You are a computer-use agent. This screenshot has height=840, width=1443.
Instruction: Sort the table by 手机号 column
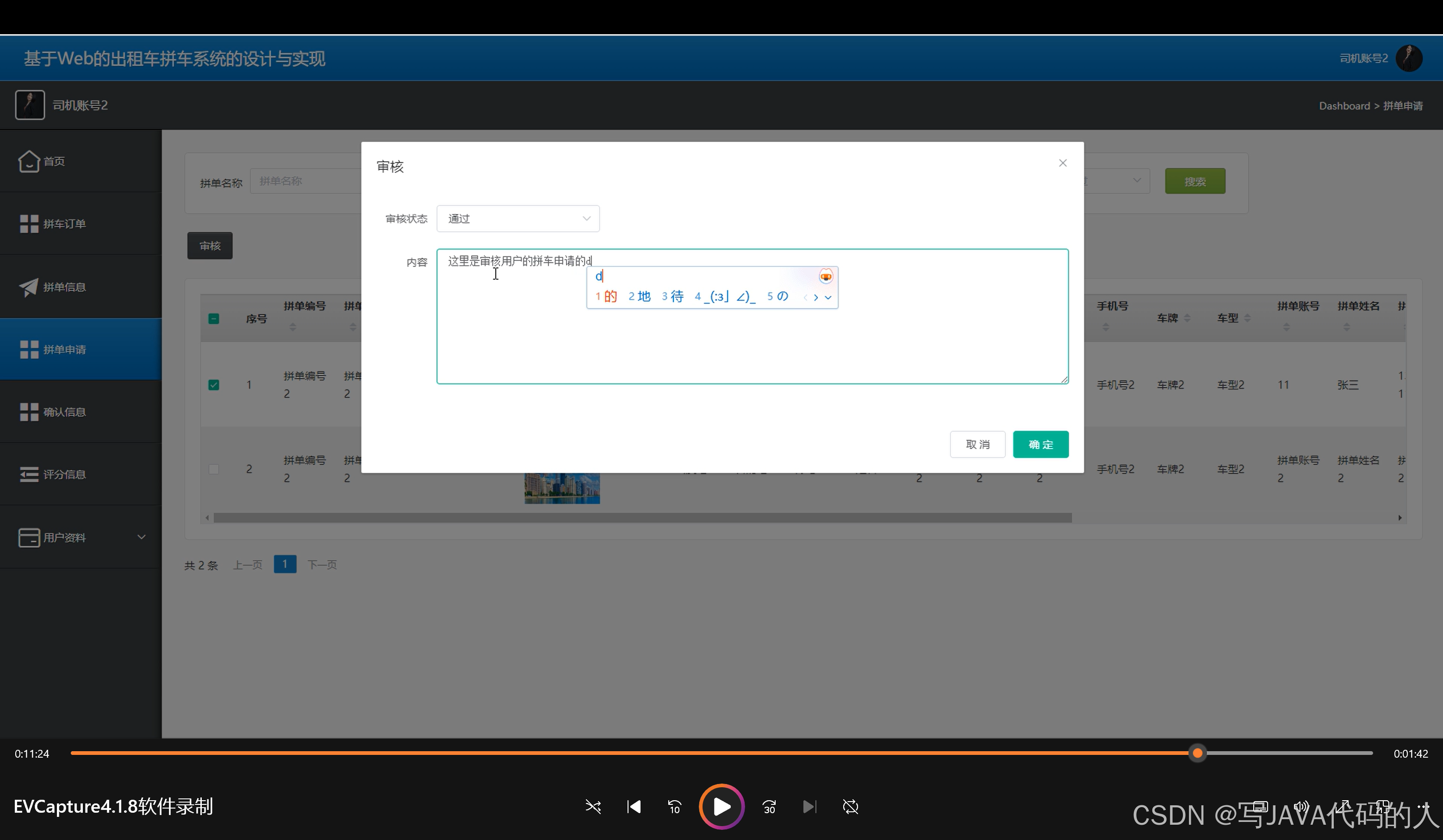point(1106,327)
